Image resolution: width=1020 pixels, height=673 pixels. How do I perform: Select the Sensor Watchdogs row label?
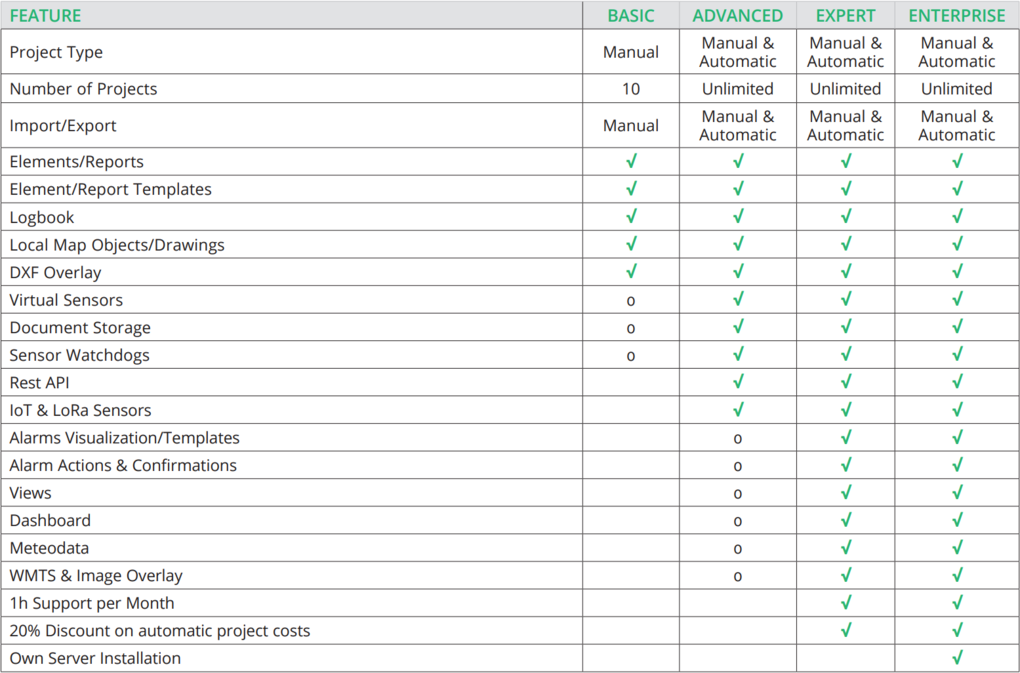click(x=79, y=355)
